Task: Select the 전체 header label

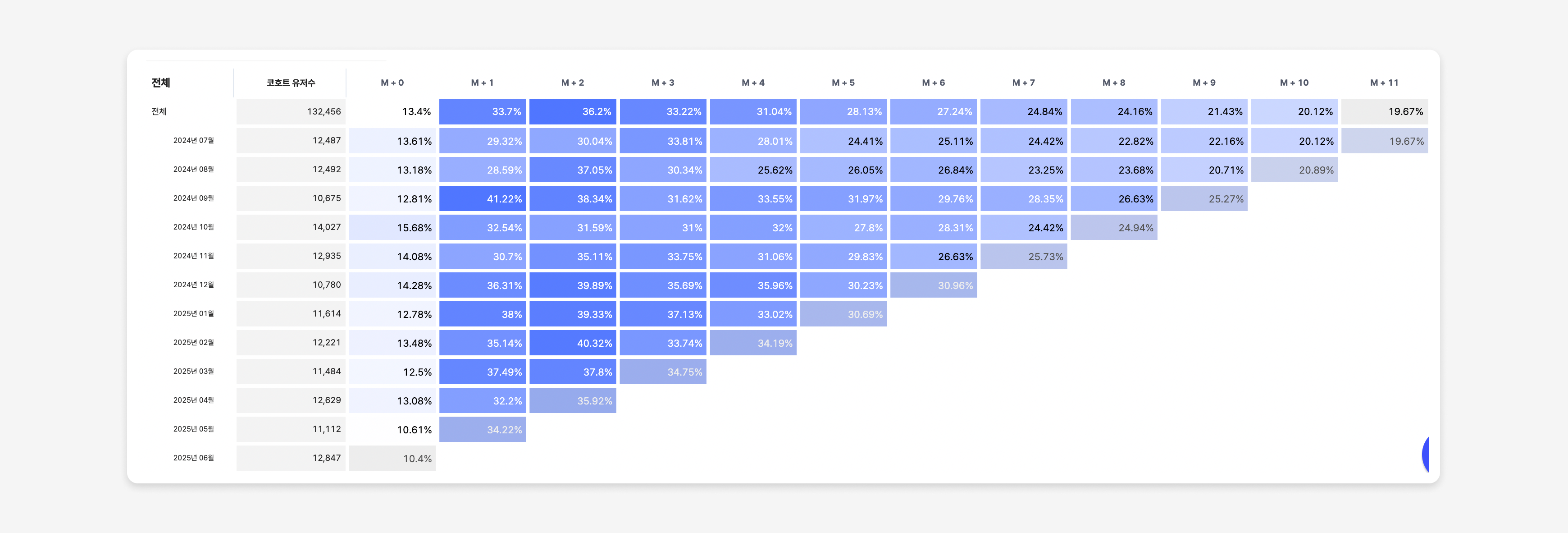Action: point(161,83)
